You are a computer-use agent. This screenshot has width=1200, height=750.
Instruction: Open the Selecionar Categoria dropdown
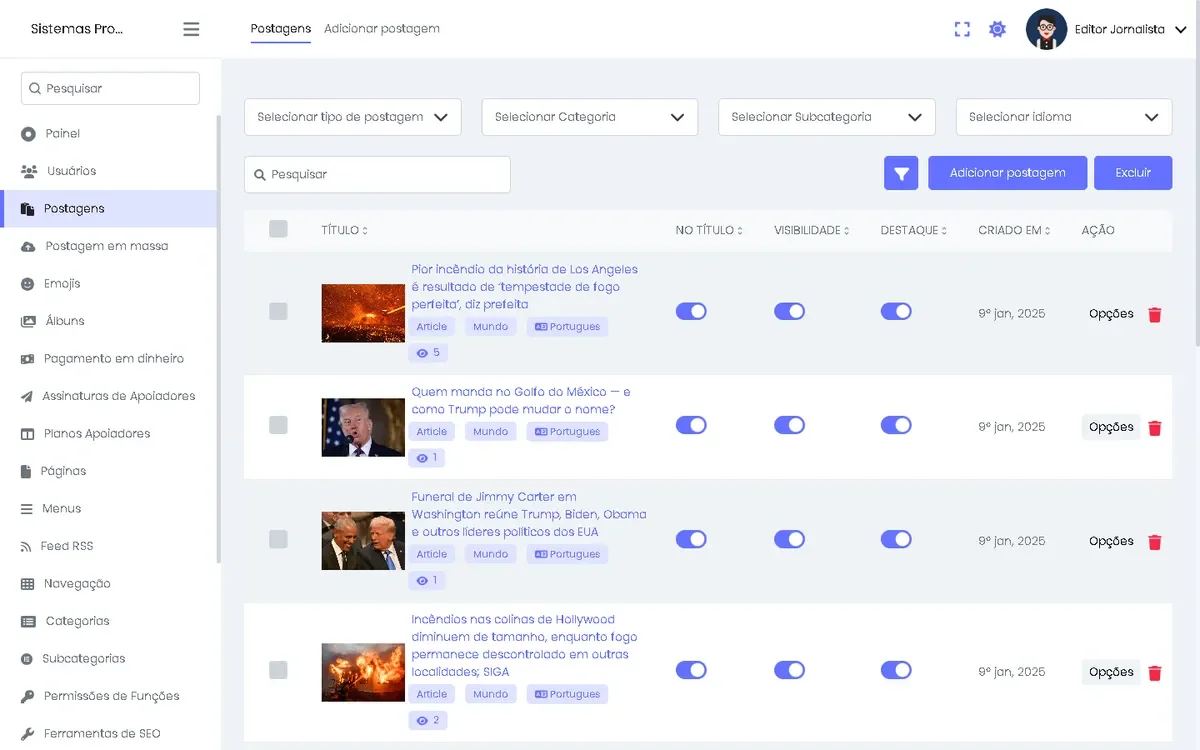pyautogui.click(x=589, y=117)
